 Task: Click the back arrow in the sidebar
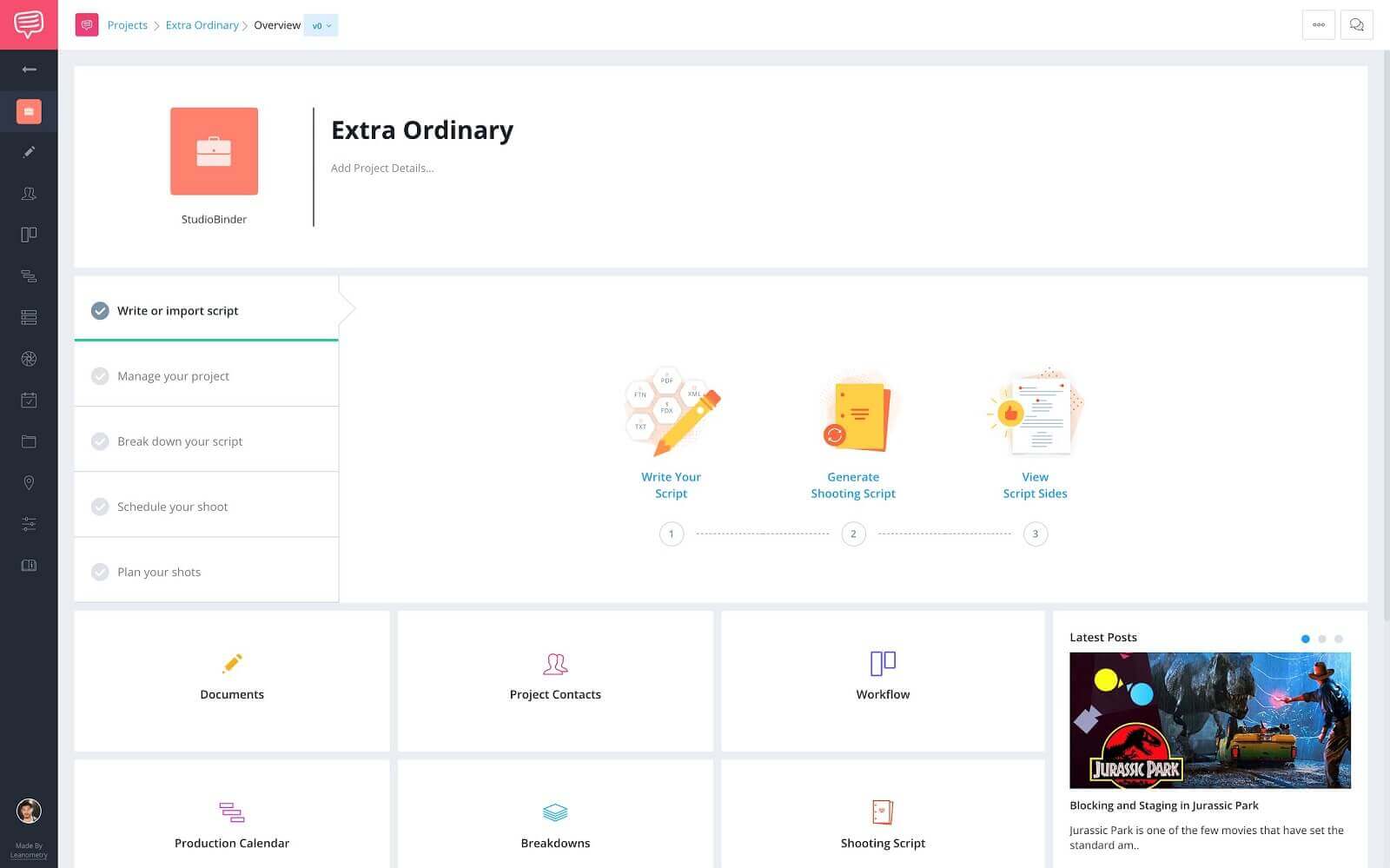click(29, 70)
